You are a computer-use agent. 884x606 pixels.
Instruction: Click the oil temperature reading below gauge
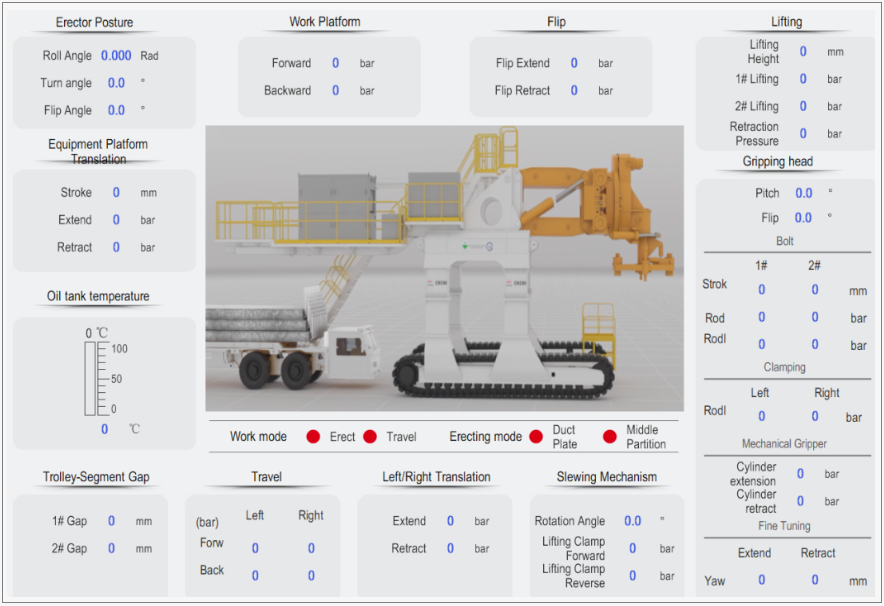pyautogui.click(x=104, y=429)
